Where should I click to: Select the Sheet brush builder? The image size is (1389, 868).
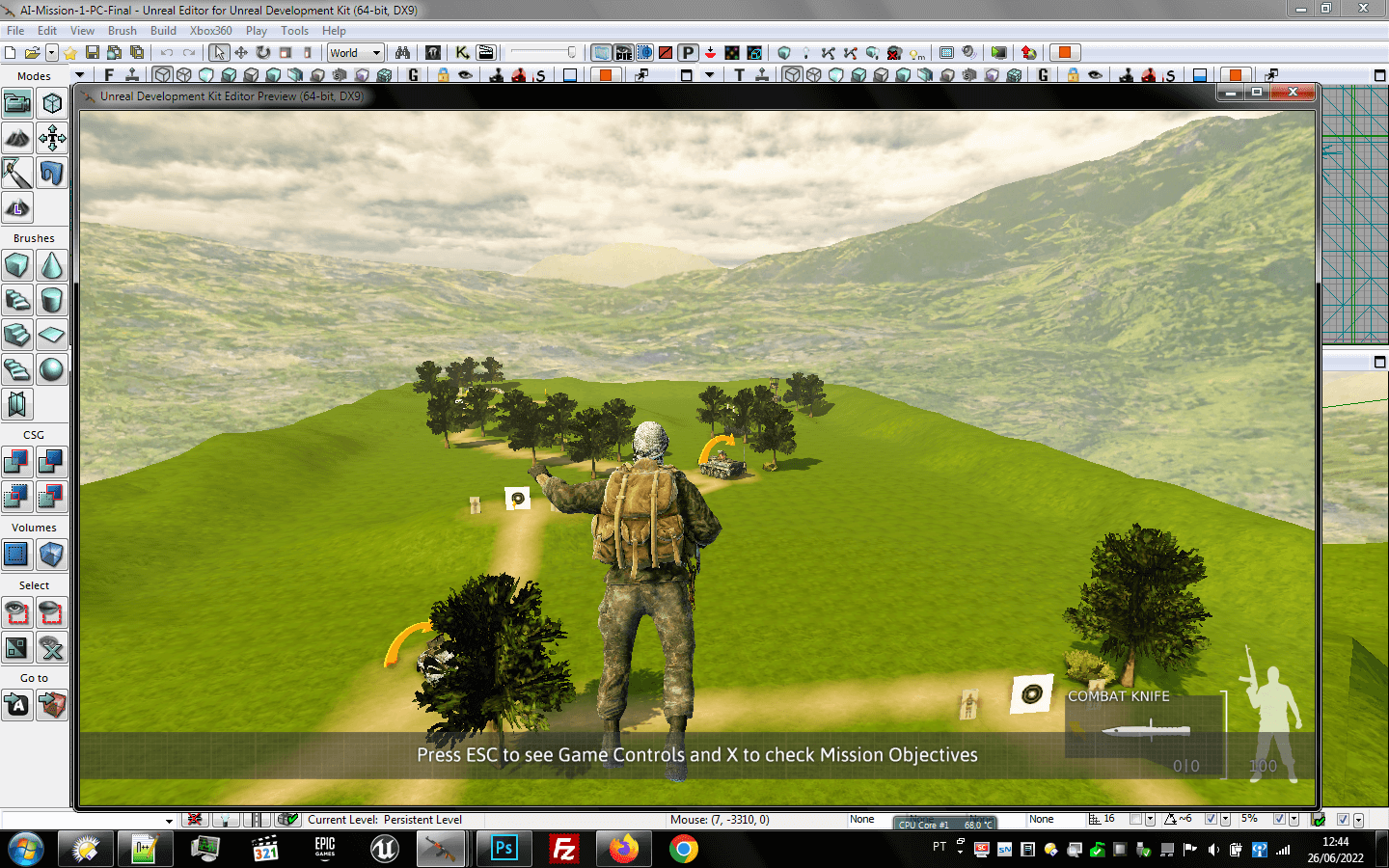click(x=52, y=335)
